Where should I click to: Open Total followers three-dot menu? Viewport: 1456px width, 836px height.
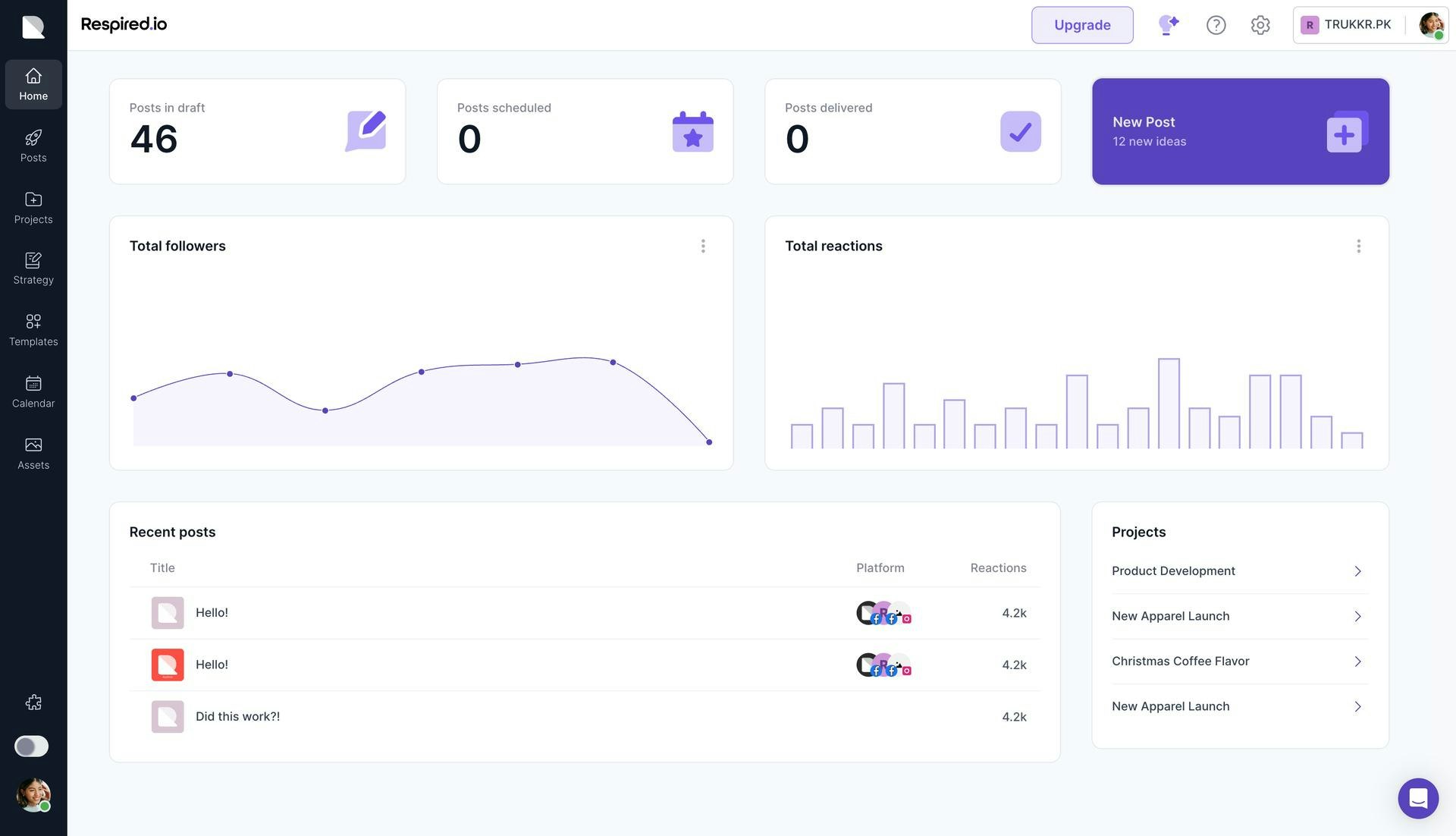(703, 246)
